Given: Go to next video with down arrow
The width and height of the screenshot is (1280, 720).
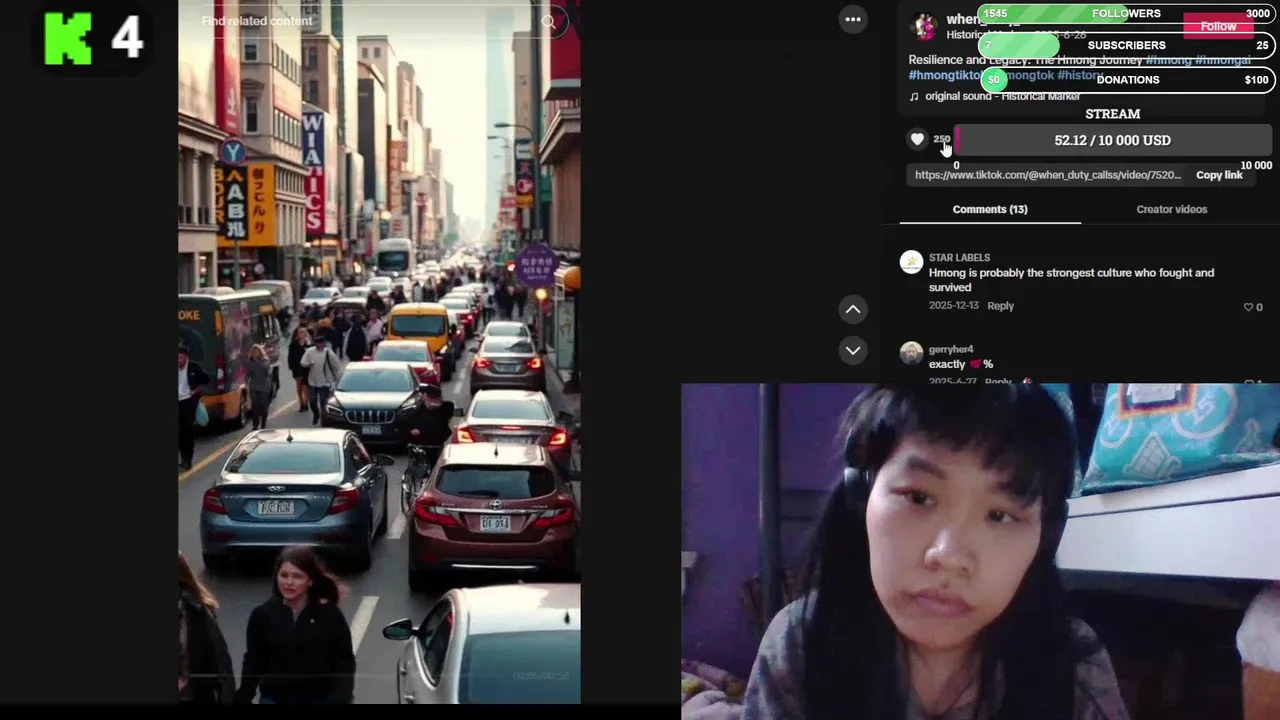Looking at the screenshot, I should pos(852,350).
